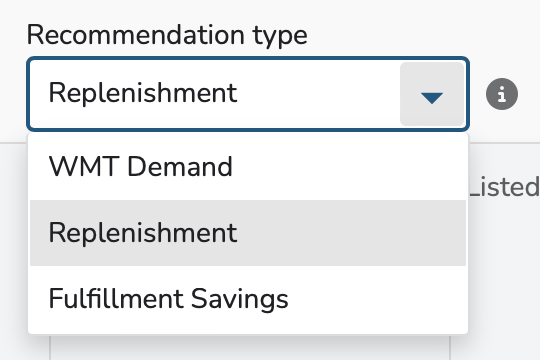This screenshot has width=540, height=360.
Task: Click the gray circular i icon
Action: [502, 94]
